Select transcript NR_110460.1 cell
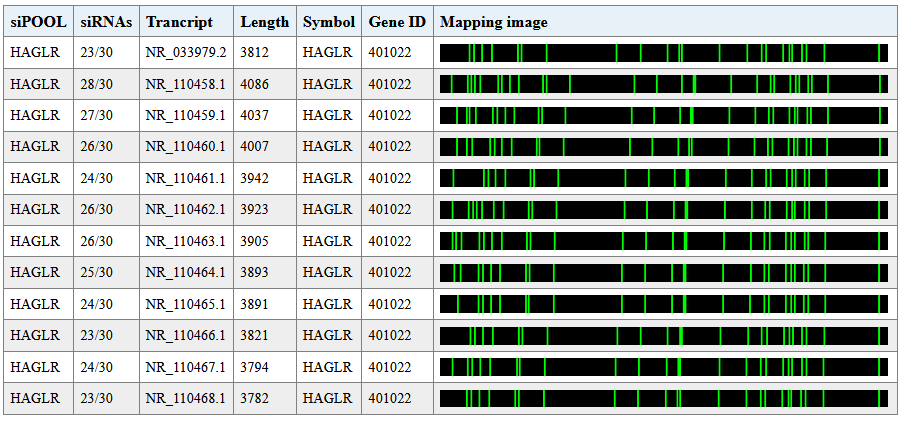This screenshot has height=428, width=921. (x=186, y=147)
